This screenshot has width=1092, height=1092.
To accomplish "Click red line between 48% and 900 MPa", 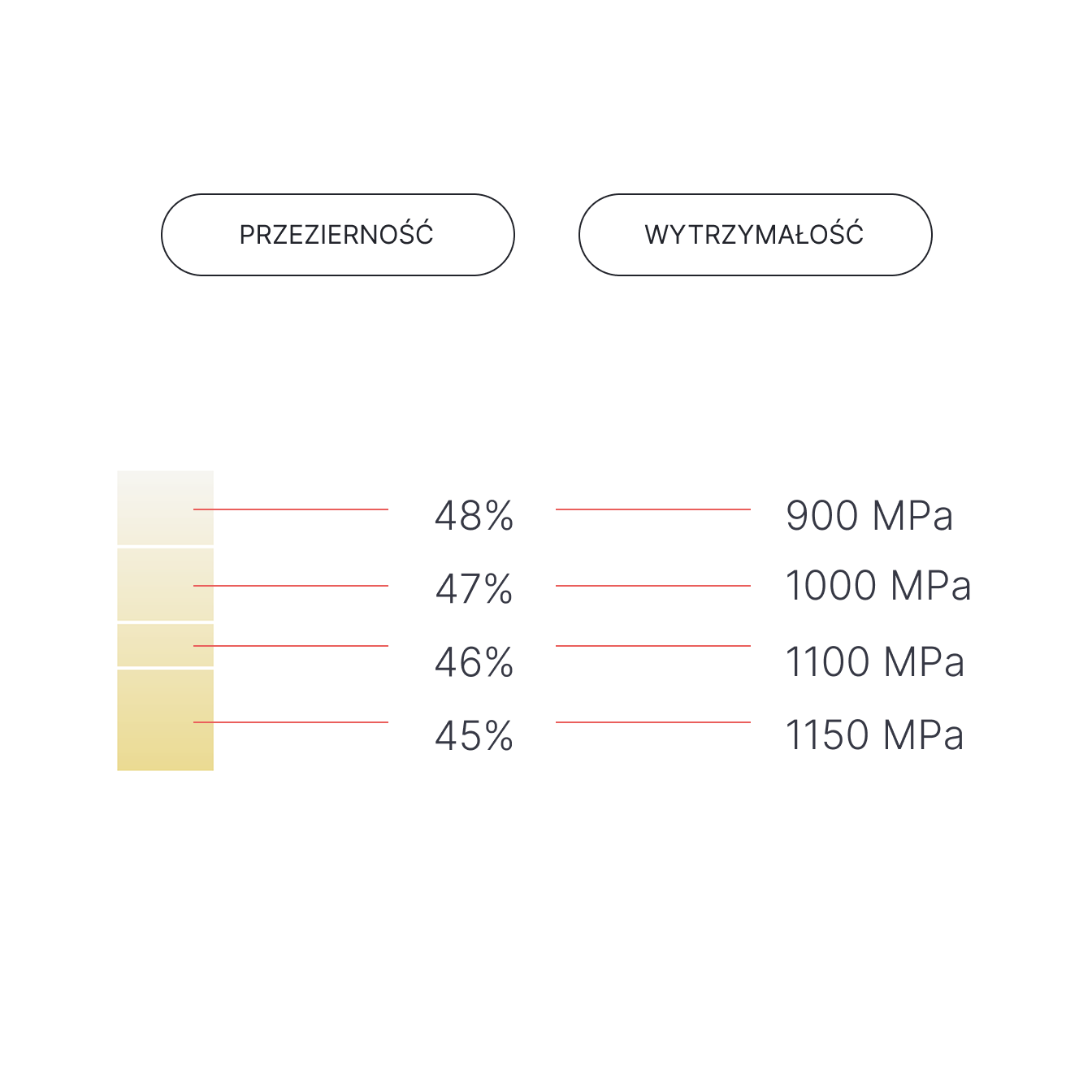I will 652,509.
